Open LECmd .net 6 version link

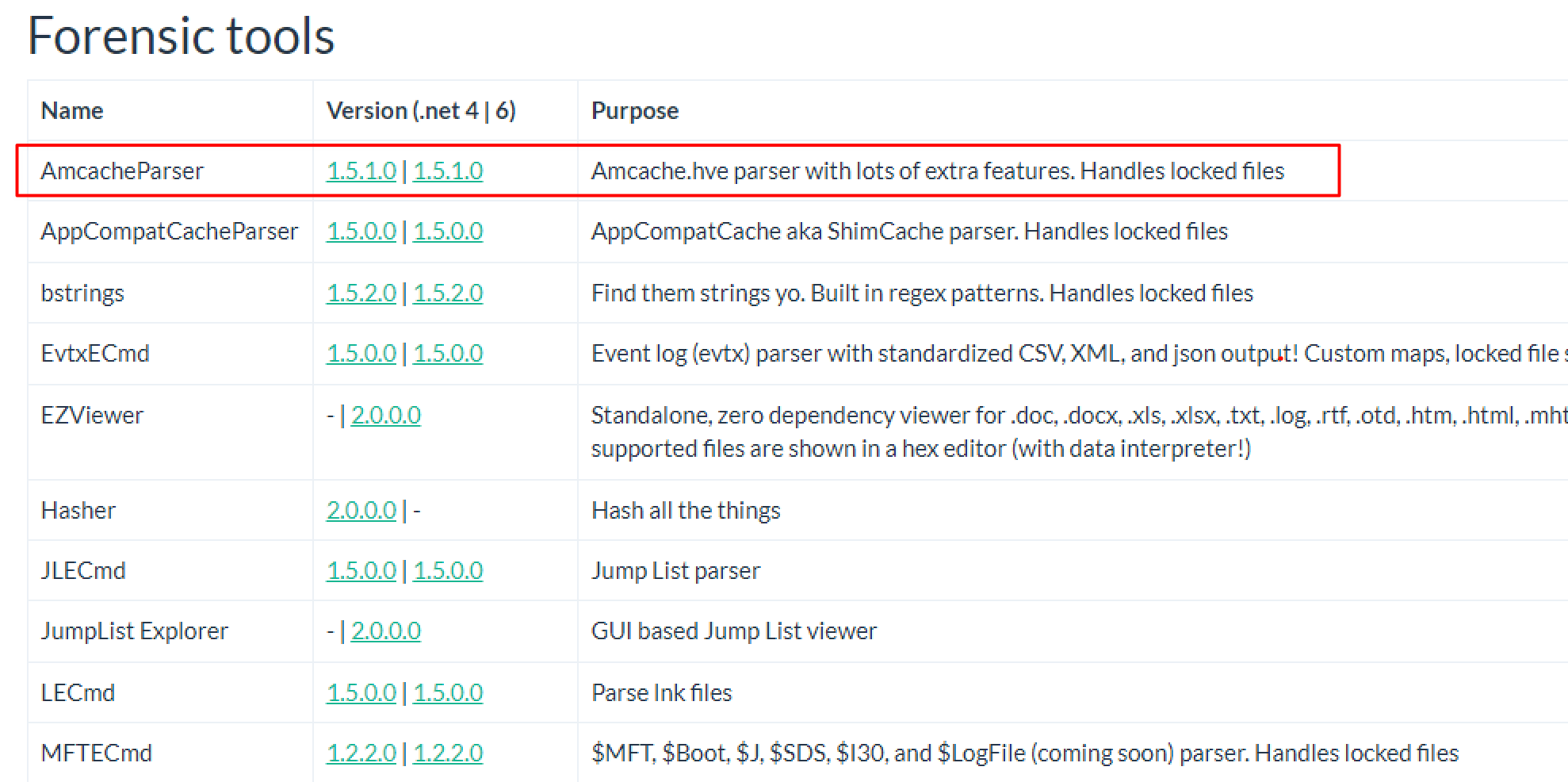click(x=448, y=692)
